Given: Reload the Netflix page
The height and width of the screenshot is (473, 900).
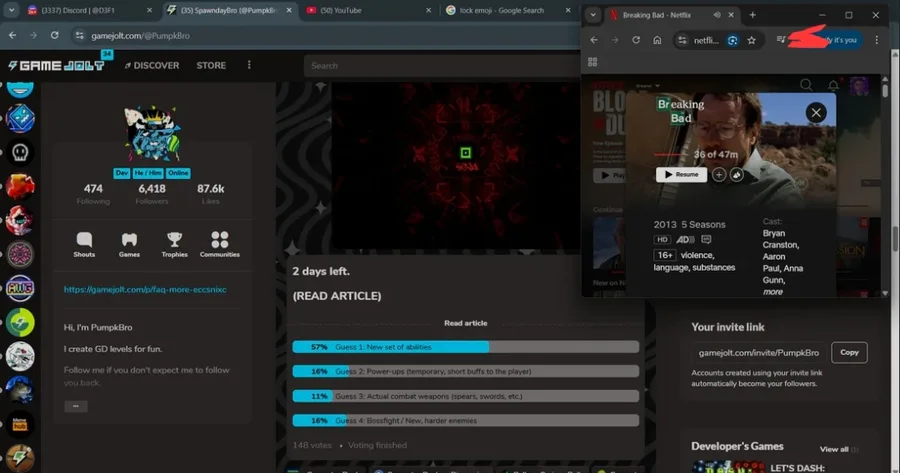Looking at the screenshot, I should coord(636,40).
